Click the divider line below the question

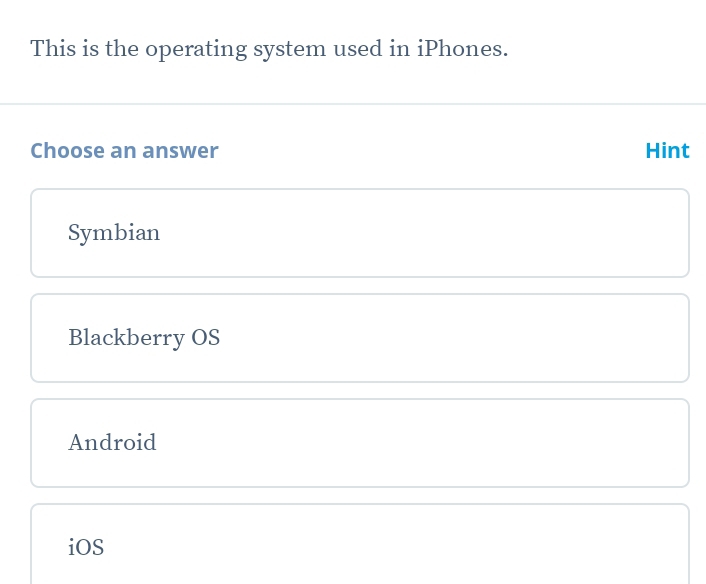[353, 103]
